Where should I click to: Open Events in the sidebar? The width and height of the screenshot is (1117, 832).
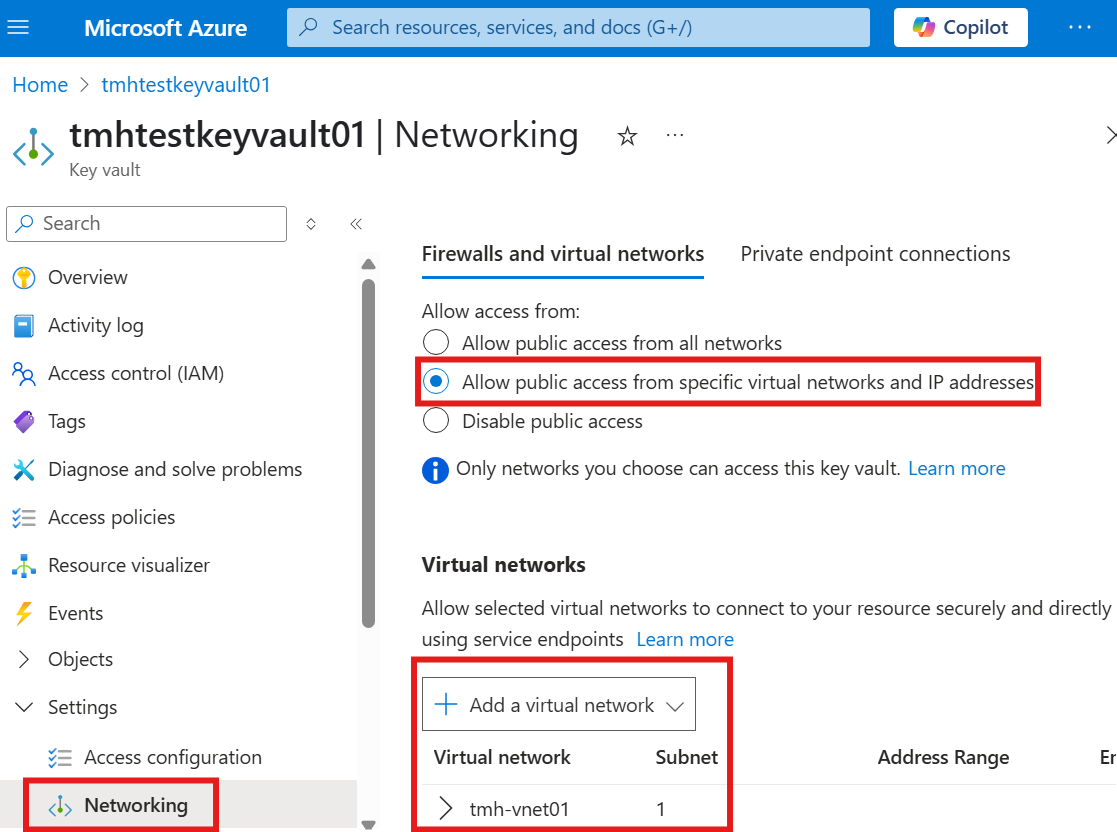tap(76, 613)
